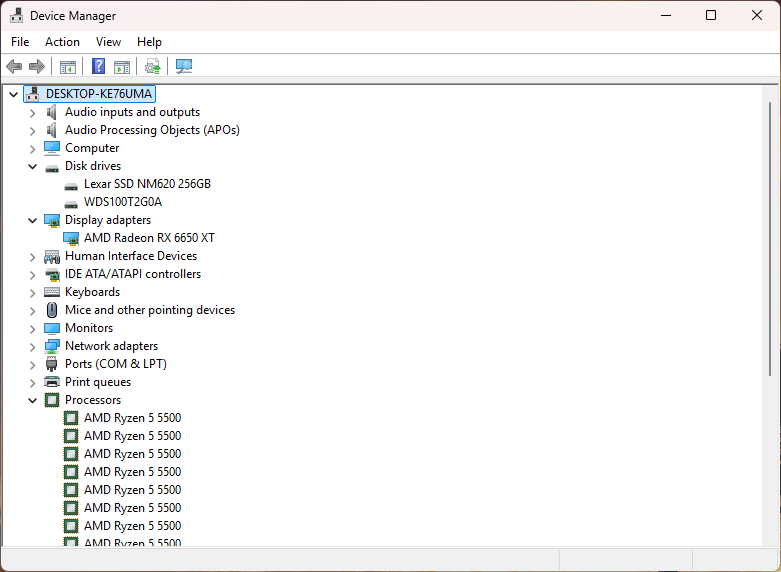The width and height of the screenshot is (781, 572).
Task: Click the icon beside AMD Radeon RX 6650 XT
Action: coord(71,238)
